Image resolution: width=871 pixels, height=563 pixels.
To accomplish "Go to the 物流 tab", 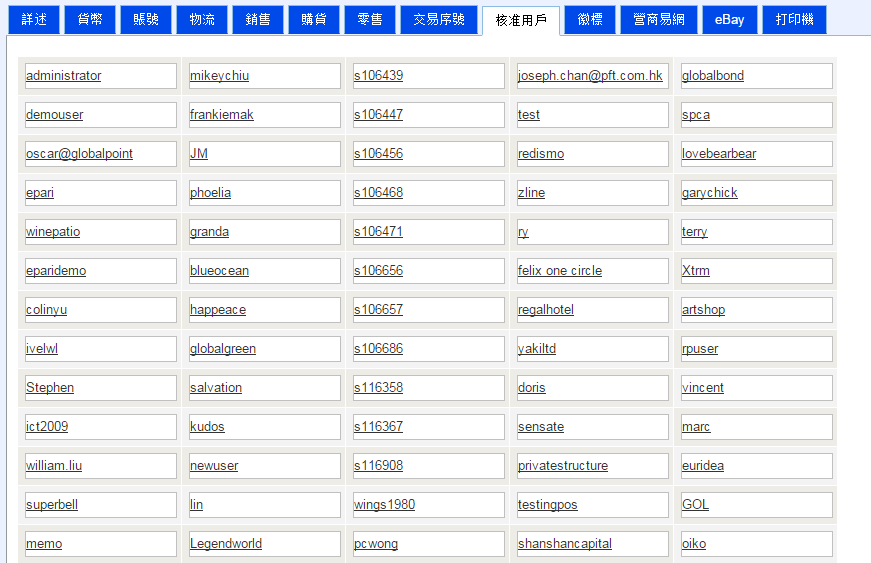I will coord(202,19).
